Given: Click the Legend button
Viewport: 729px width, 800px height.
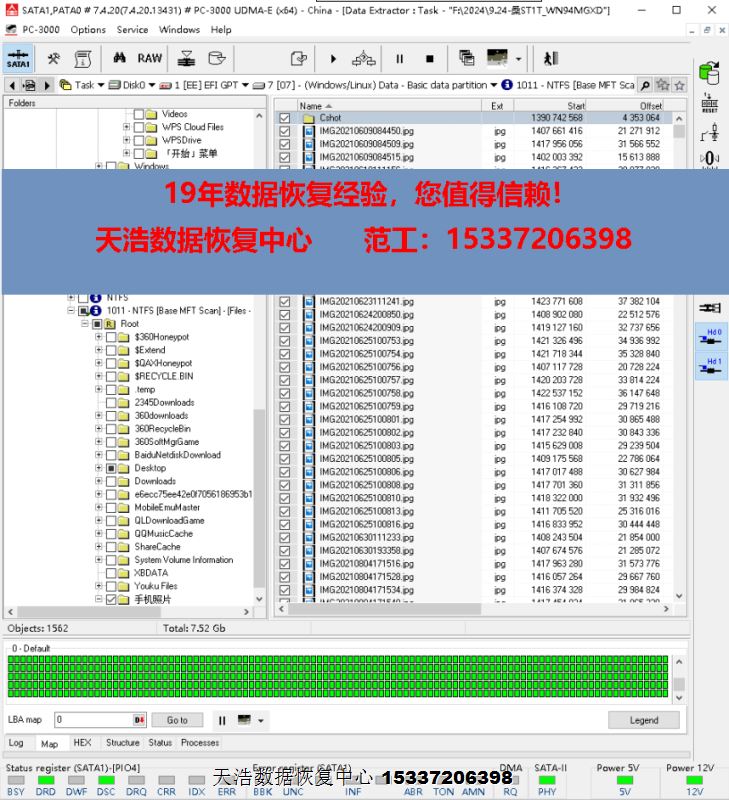Looking at the screenshot, I should (644, 720).
